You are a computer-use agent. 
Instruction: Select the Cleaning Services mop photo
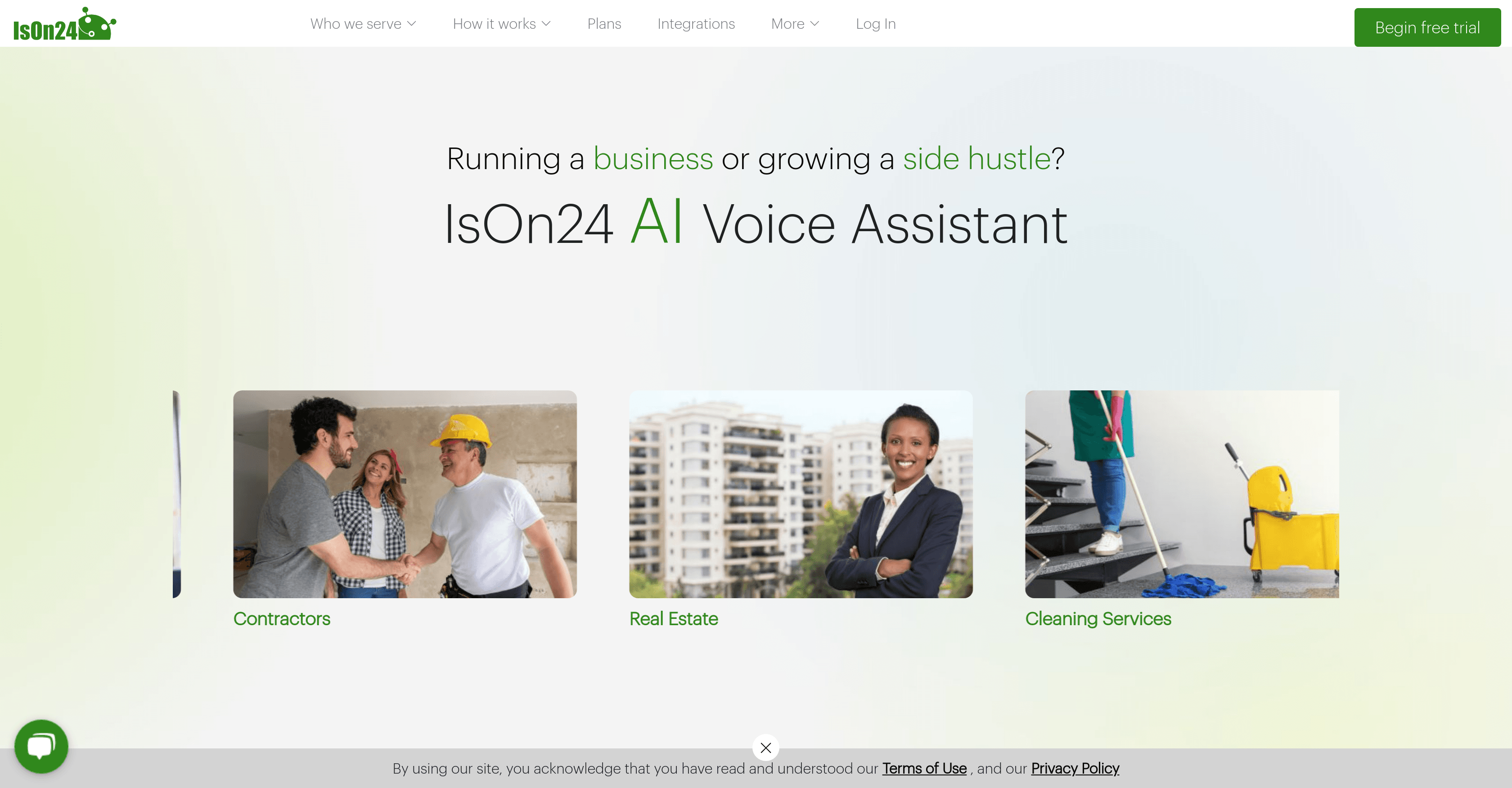click(1182, 494)
